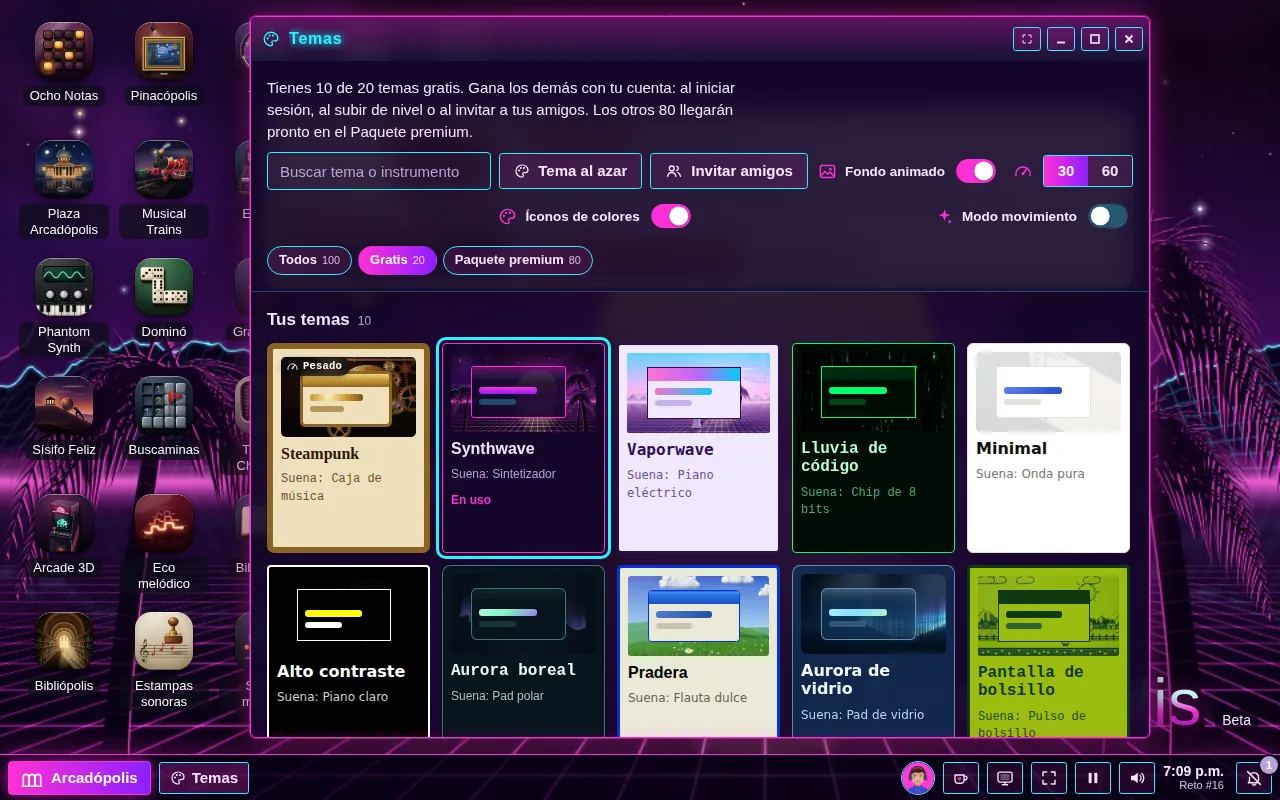Launch Buscaminas from the desktop
The width and height of the screenshot is (1280, 800).
(x=164, y=417)
